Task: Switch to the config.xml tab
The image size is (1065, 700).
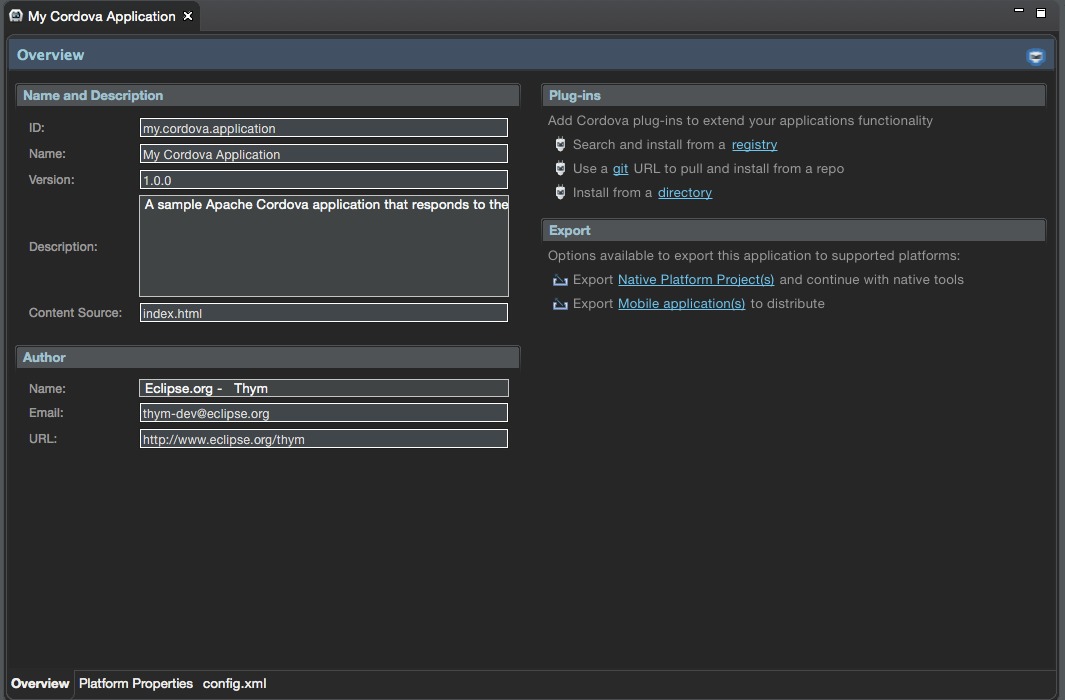Action: pos(234,683)
